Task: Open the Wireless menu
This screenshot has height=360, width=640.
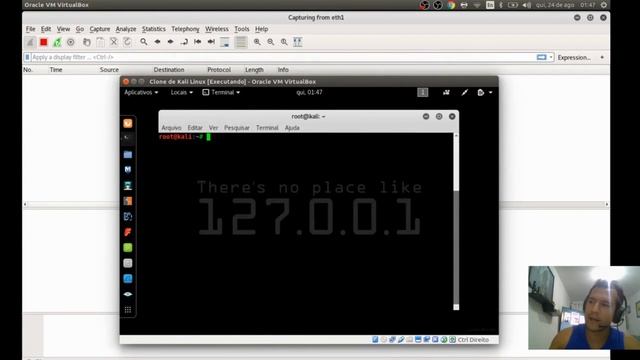Action: [217, 29]
